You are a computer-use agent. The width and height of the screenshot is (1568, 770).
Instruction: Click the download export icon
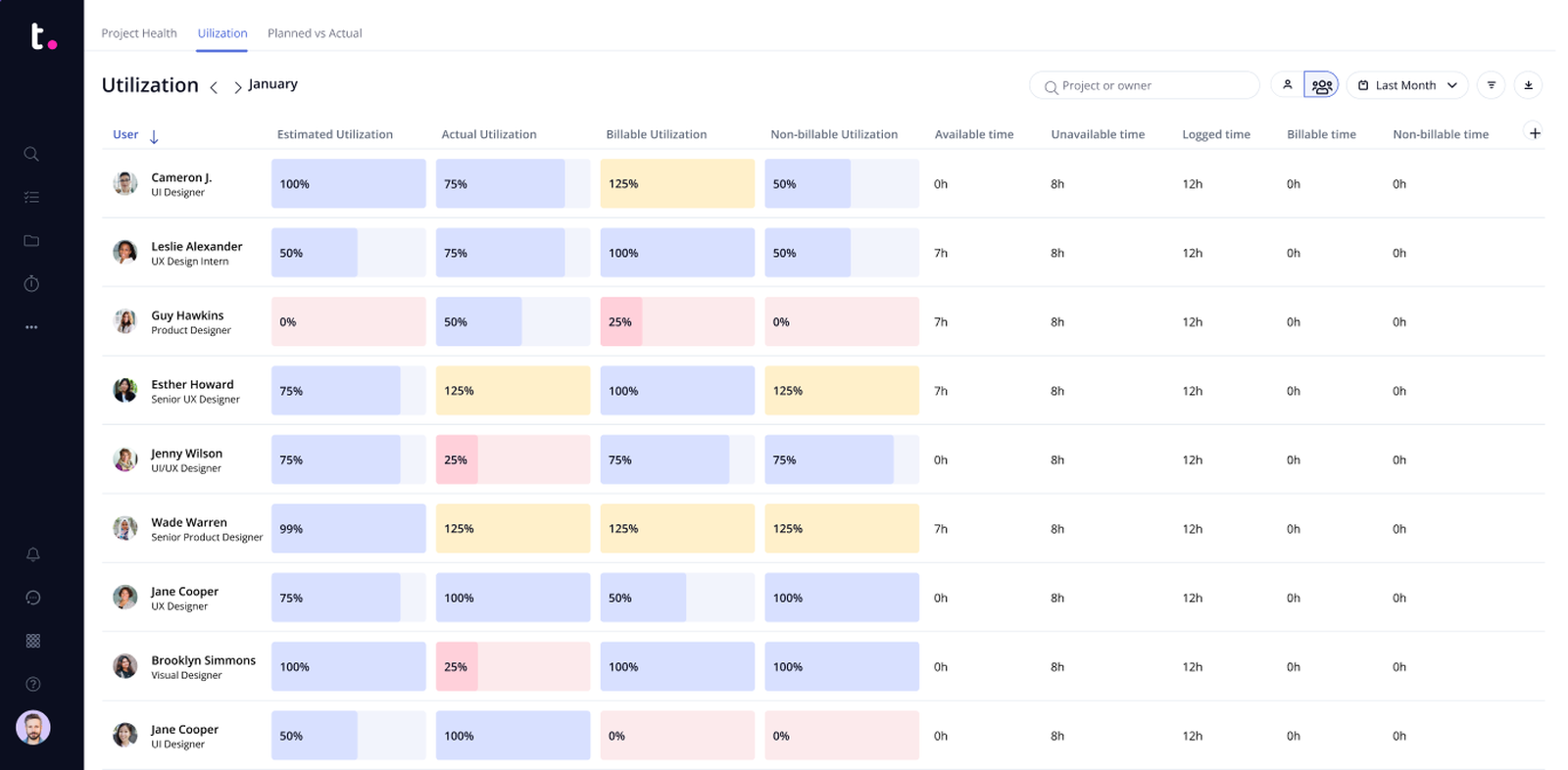pos(1528,85)
